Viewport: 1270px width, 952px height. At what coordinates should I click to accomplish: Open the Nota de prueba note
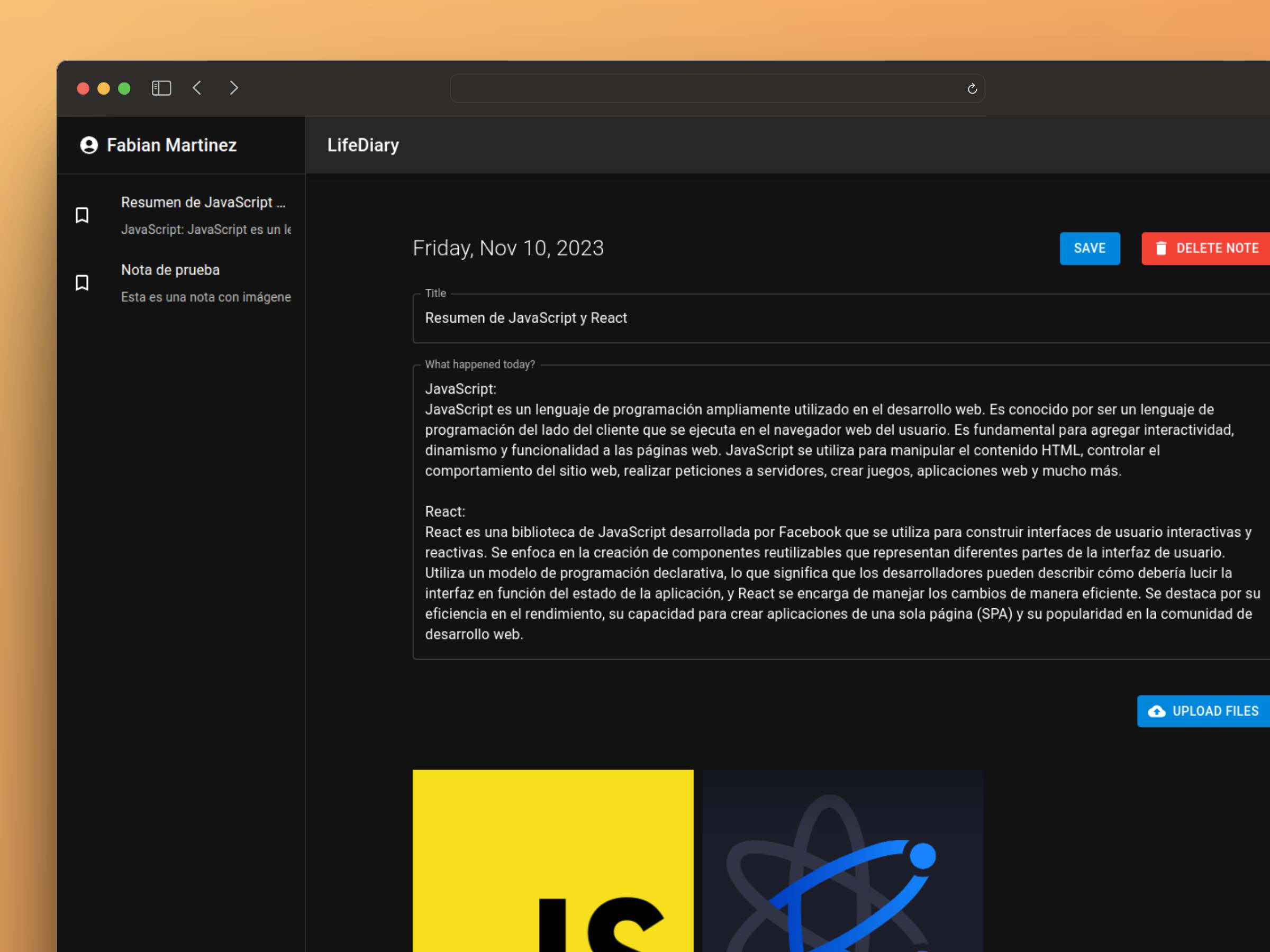pyautogui.click(x=182, y=283)
